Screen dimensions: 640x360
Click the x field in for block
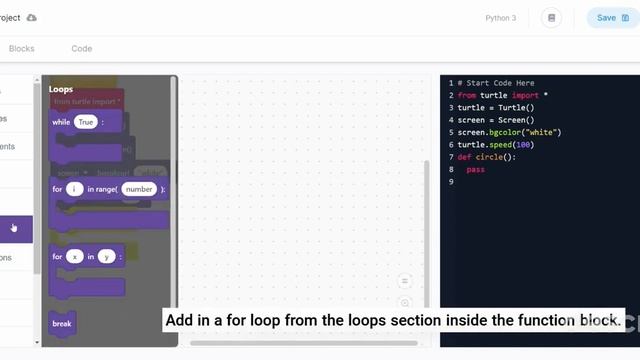click(74, 256)
